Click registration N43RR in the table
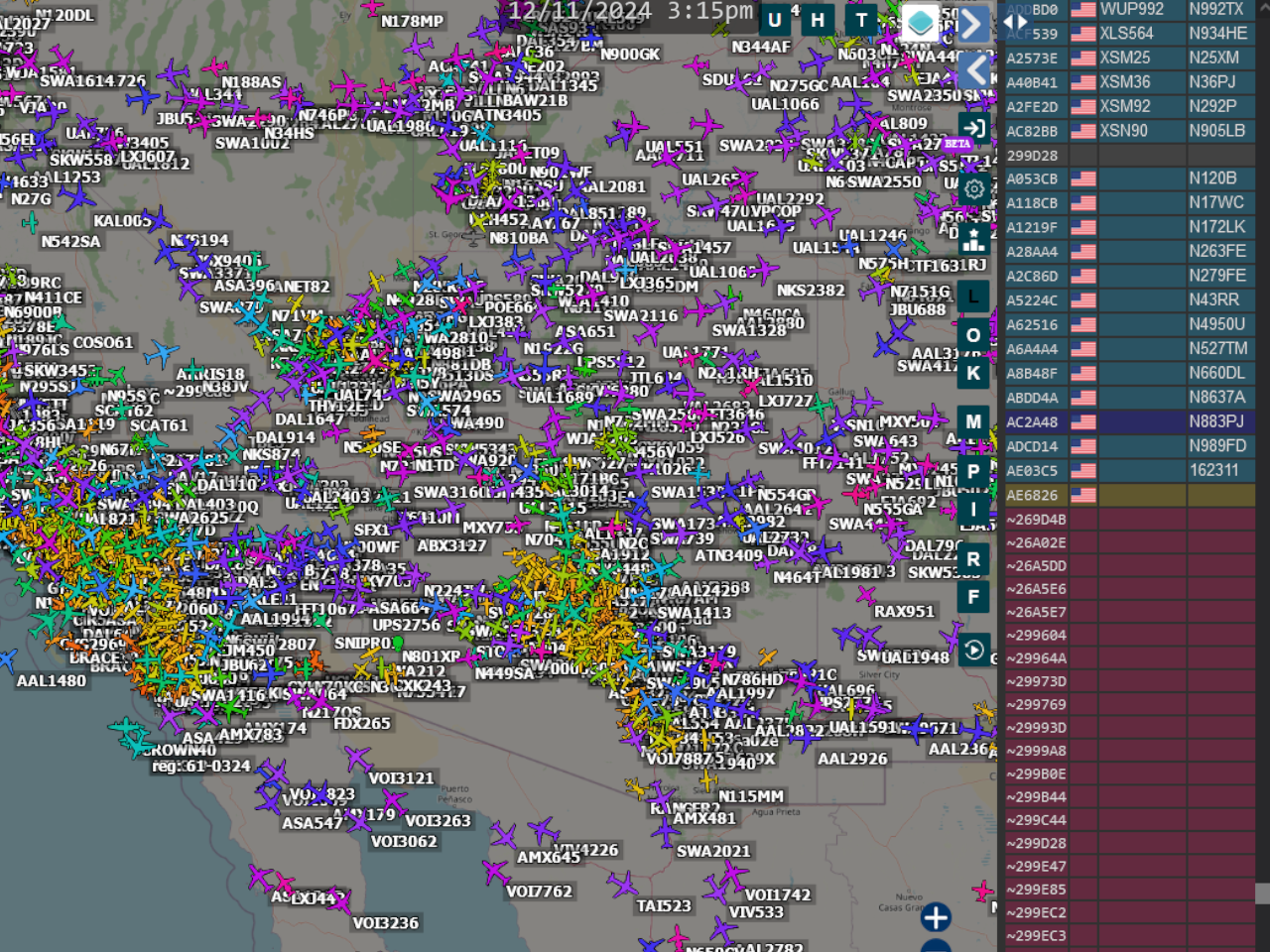This screenshot has width=1270, height=952. (1214, 299)
